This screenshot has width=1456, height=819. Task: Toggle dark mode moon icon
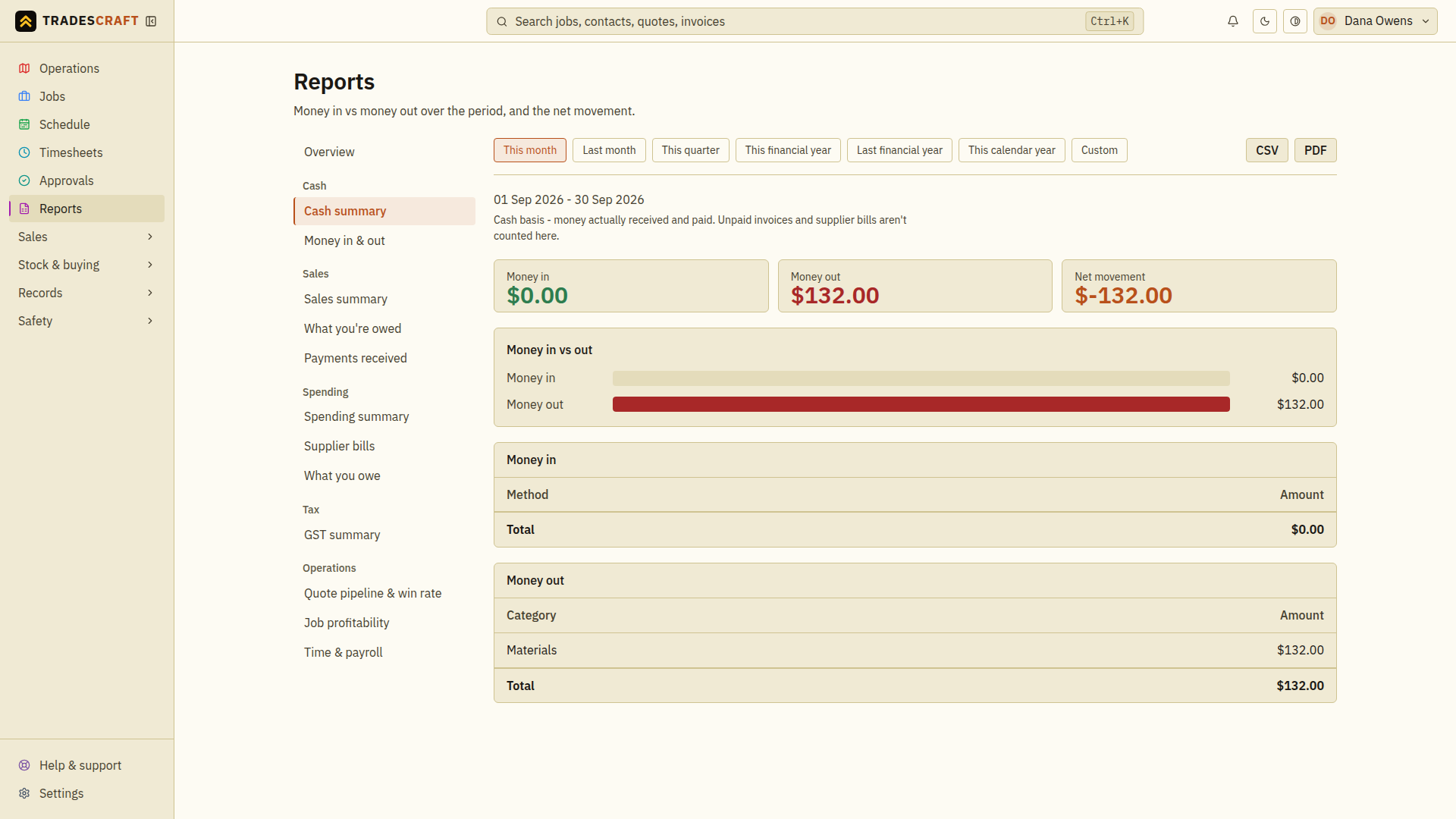click(1265, 21)
